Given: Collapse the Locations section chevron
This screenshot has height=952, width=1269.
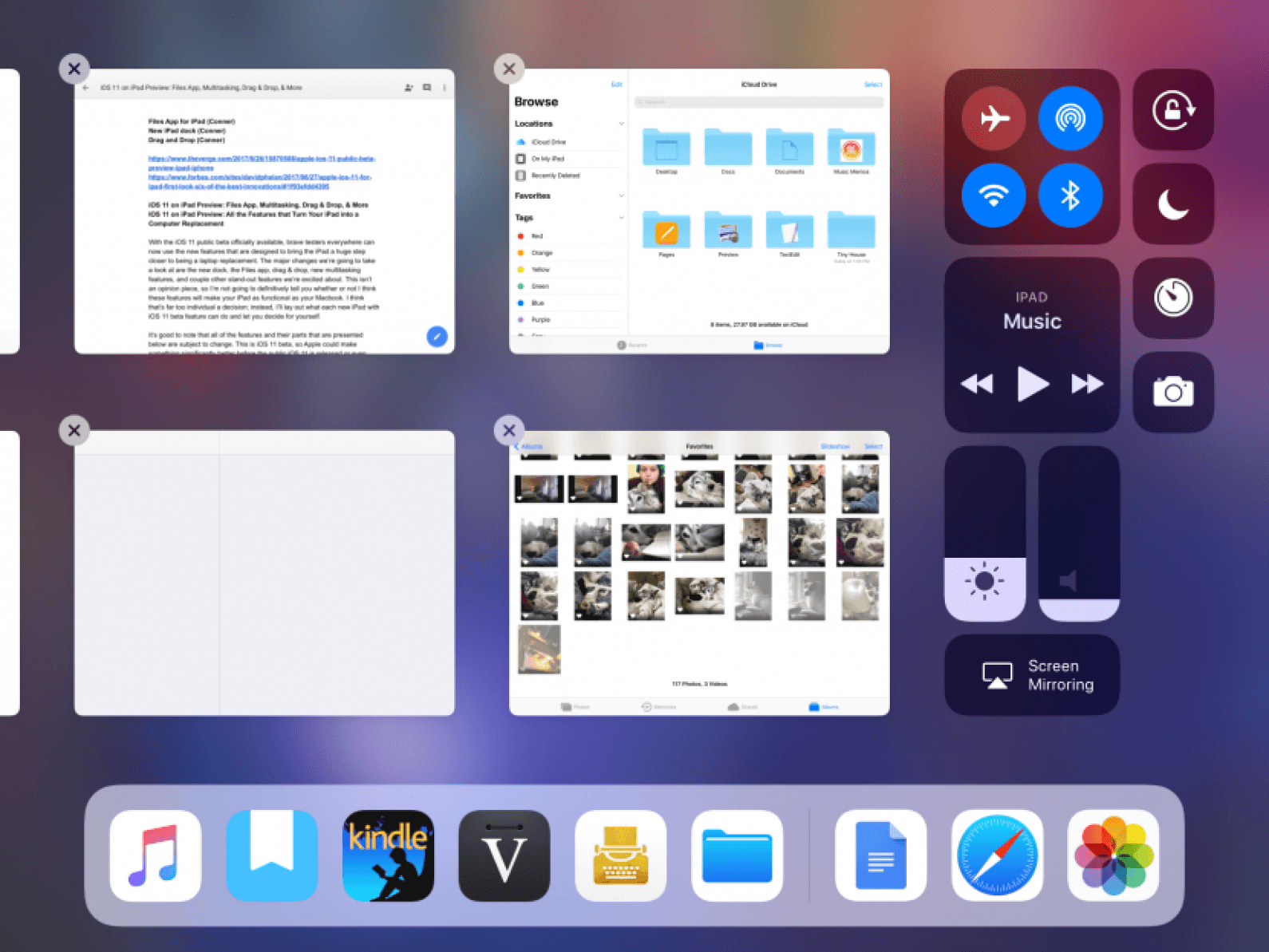Looking at the screenshot, I should pos(621,124).
